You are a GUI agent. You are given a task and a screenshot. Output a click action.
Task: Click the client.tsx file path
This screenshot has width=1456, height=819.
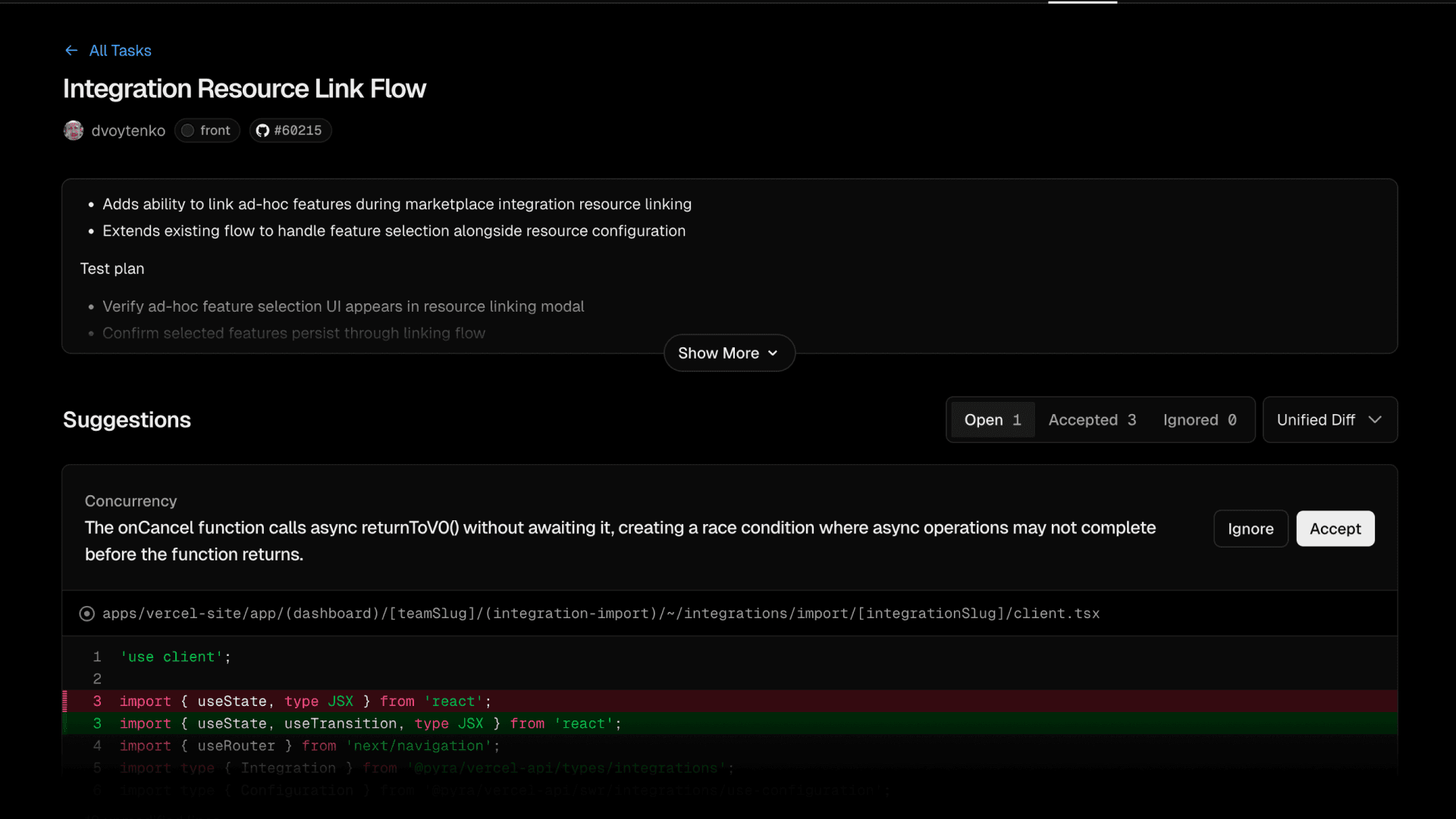pyautogui.click(x=601, y=613)
